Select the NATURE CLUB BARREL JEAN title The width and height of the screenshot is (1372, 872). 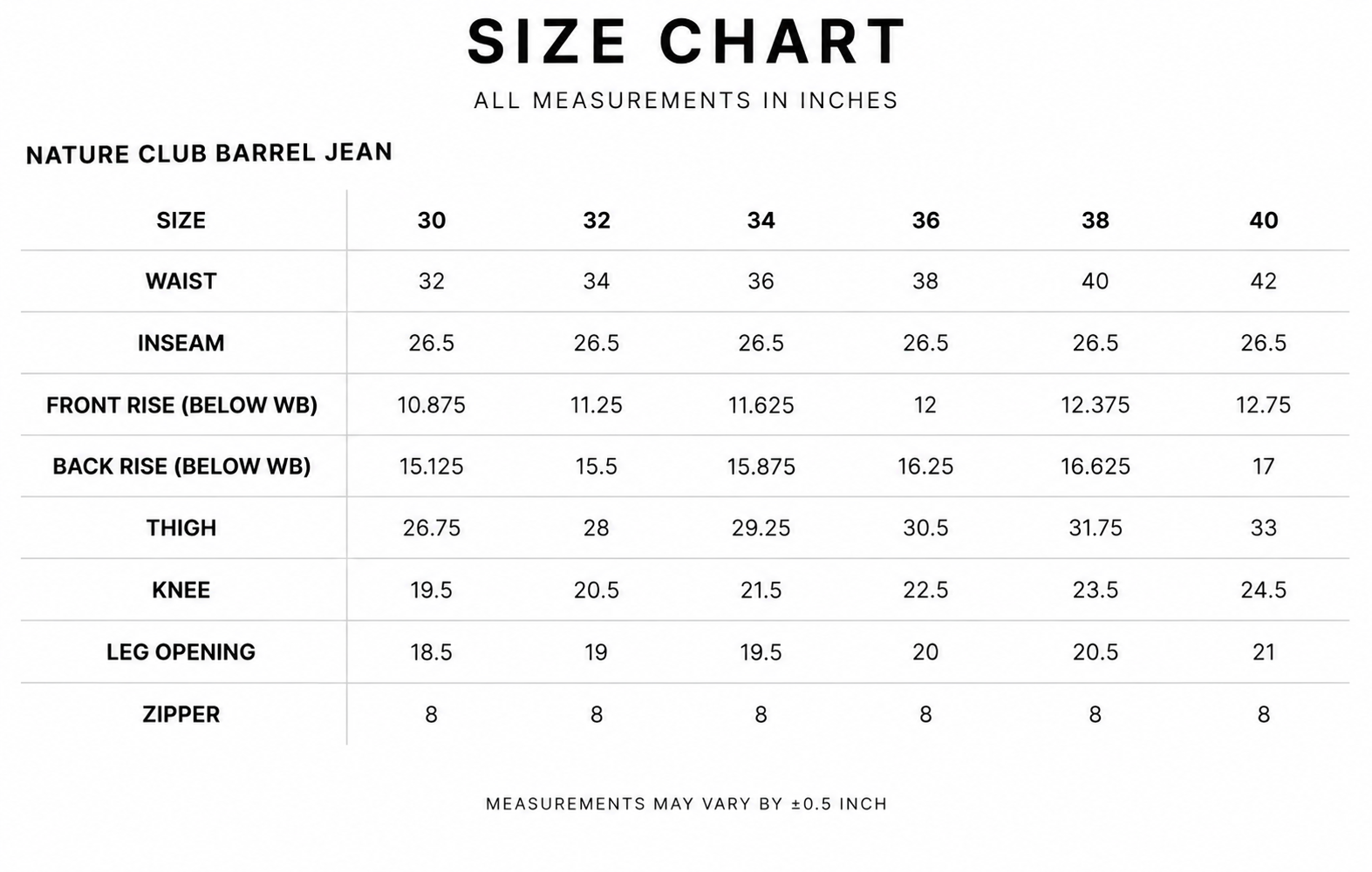[x=209, y=153]
